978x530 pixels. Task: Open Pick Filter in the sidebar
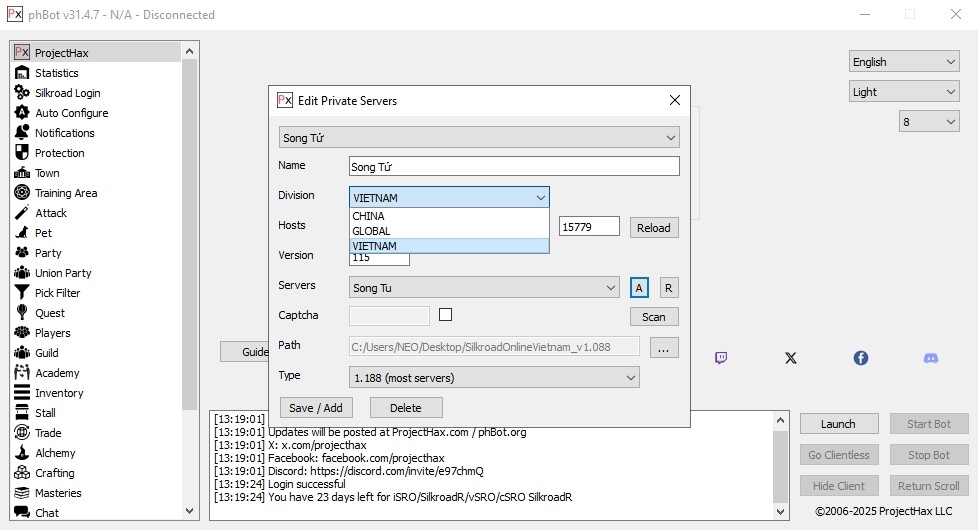point(57,293)
